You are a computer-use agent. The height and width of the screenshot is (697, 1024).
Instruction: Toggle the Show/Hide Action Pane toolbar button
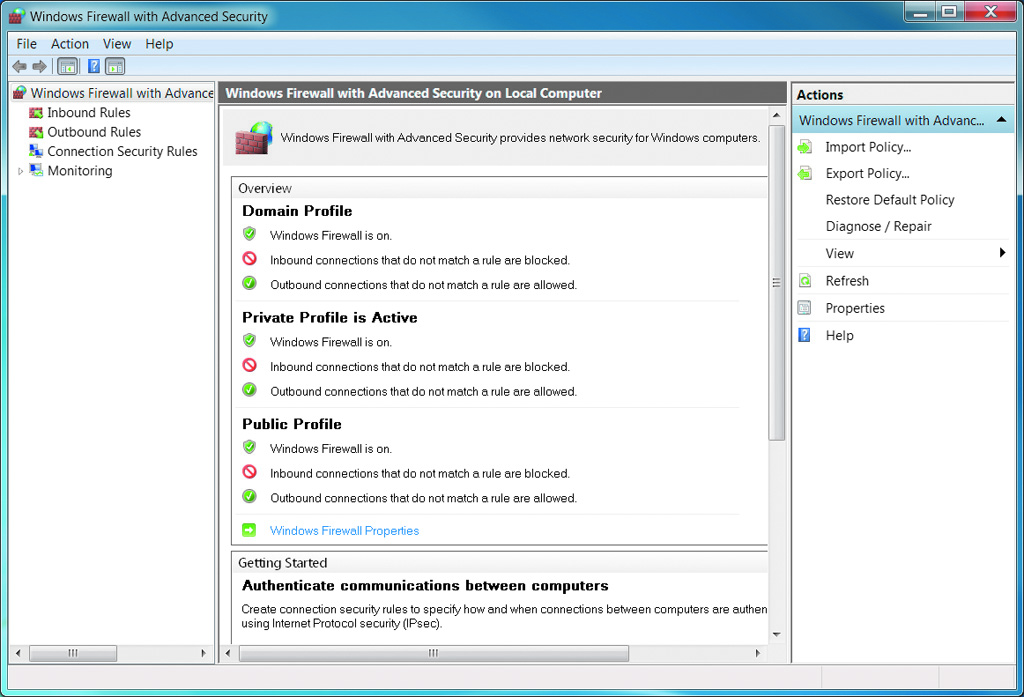[x=115, y=66]
